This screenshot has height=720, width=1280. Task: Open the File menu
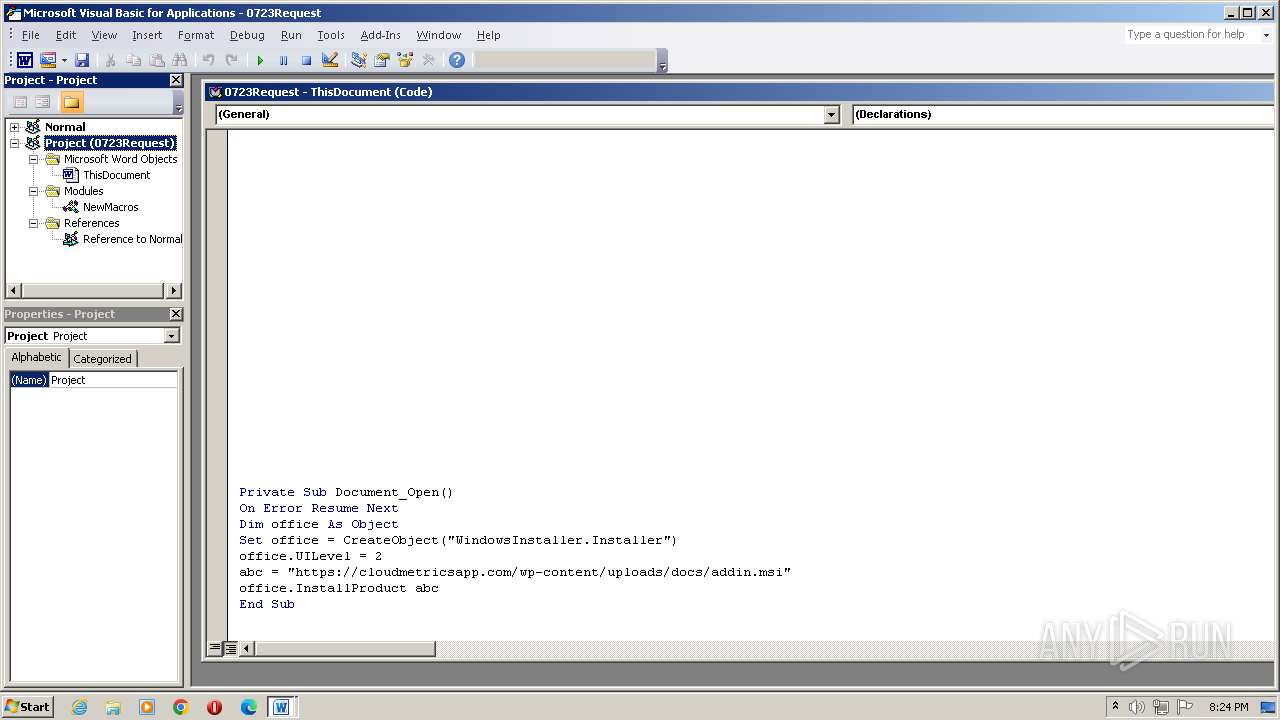pos(31,35)
